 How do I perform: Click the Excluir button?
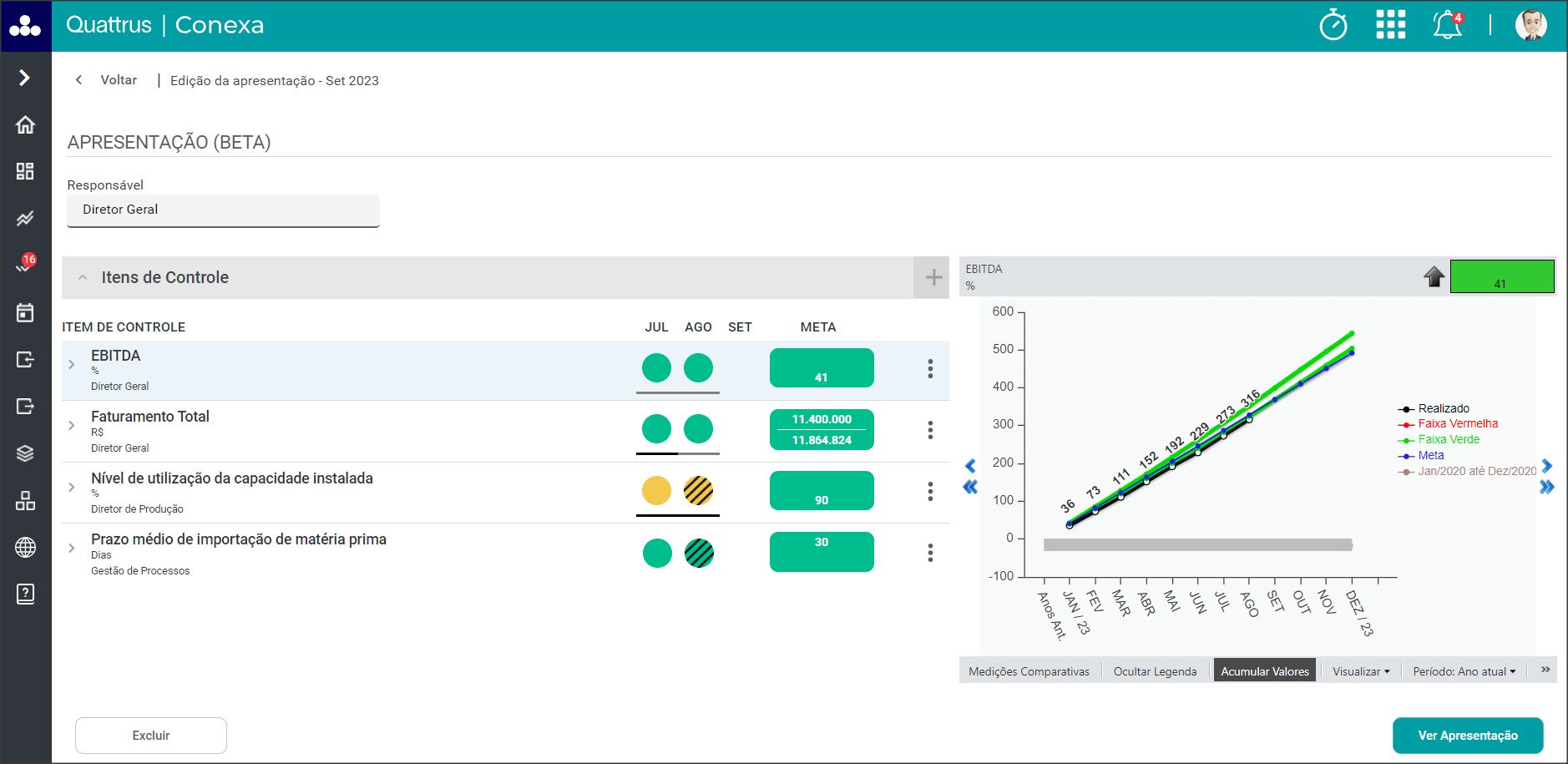[x=151, y=736]
